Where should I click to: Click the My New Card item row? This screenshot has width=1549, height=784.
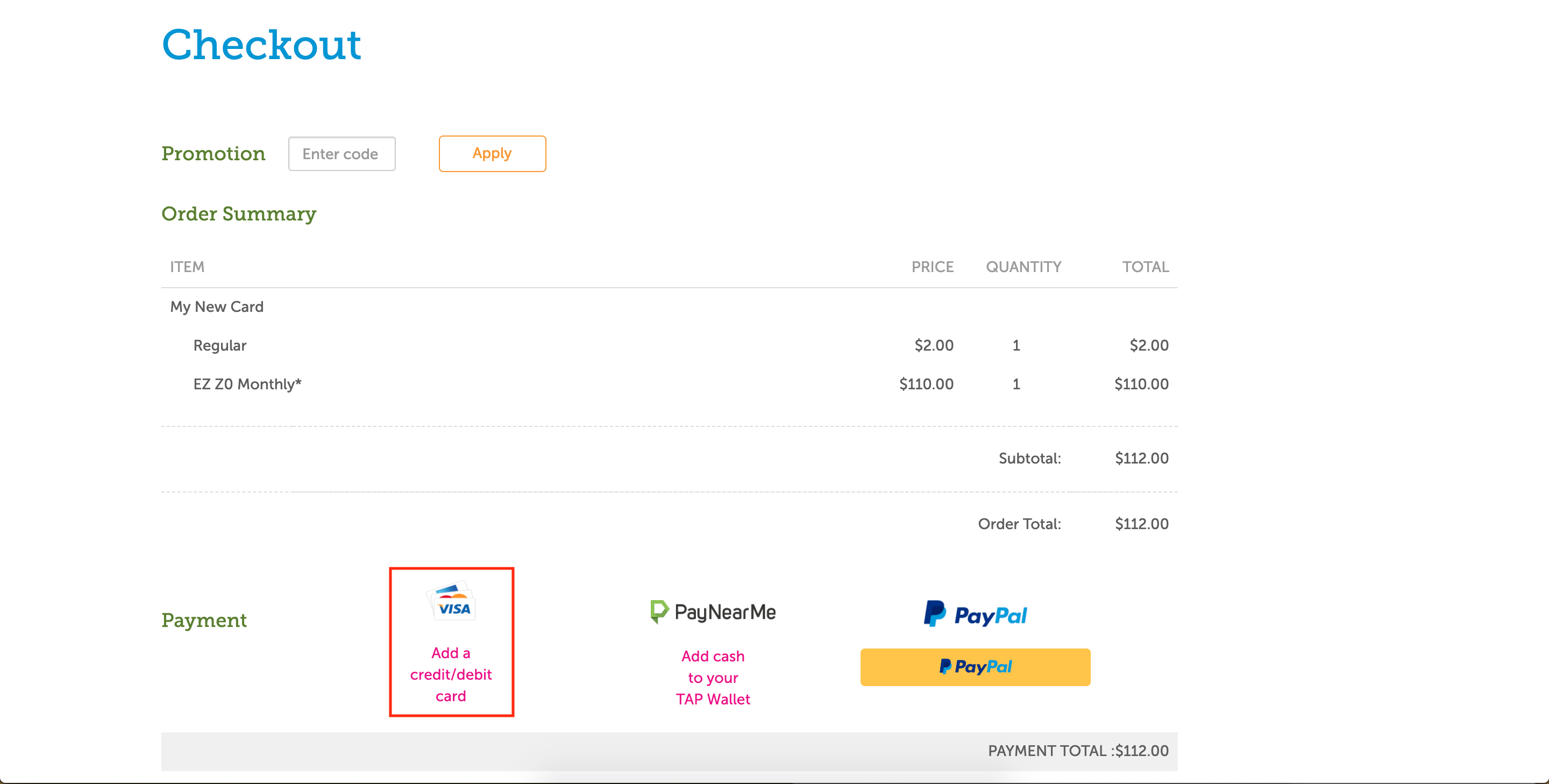click(x=216, y=307)
